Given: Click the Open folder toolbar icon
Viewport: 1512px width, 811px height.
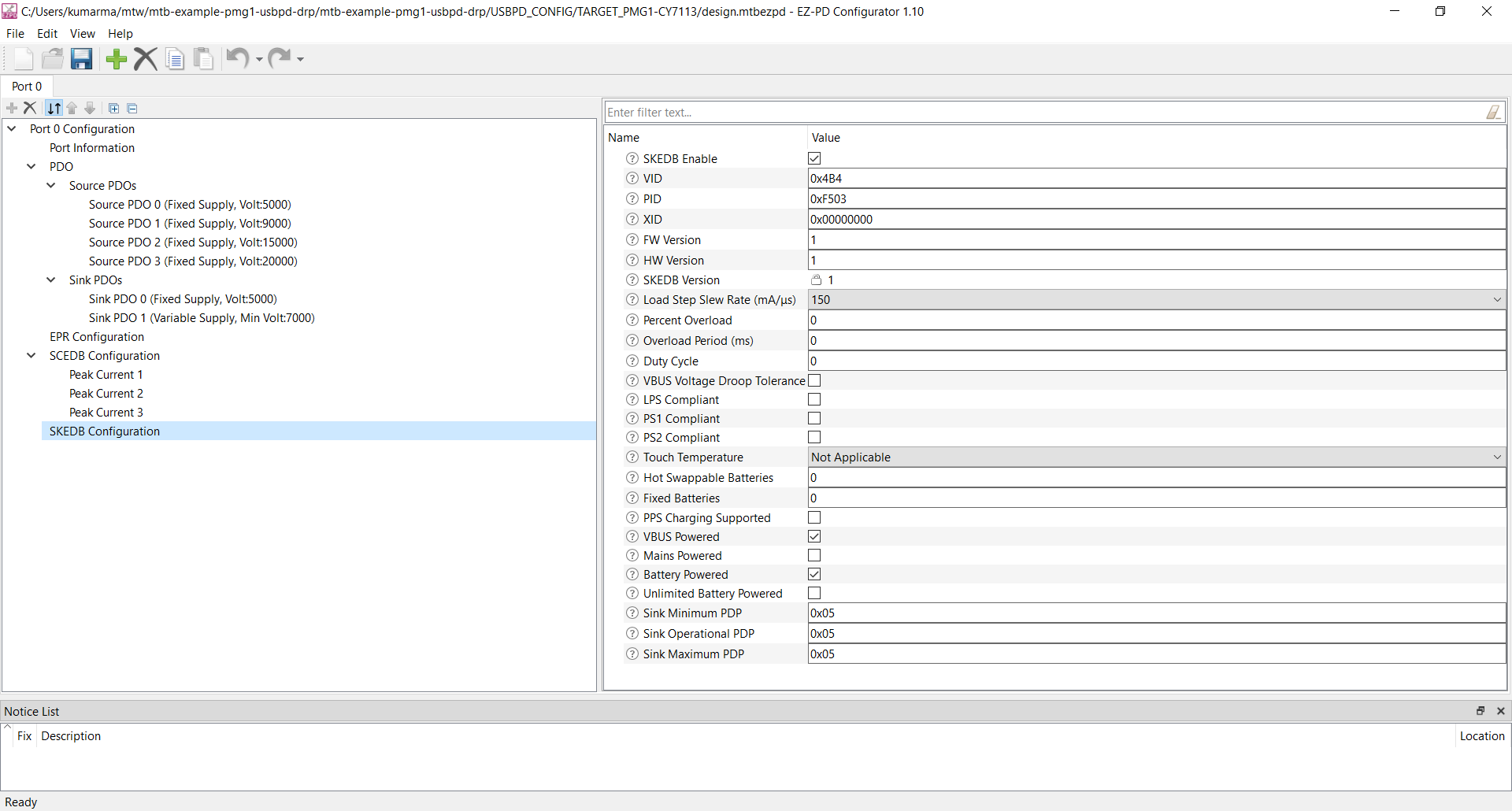Looking at the screenshot, I should coord(53,59).
